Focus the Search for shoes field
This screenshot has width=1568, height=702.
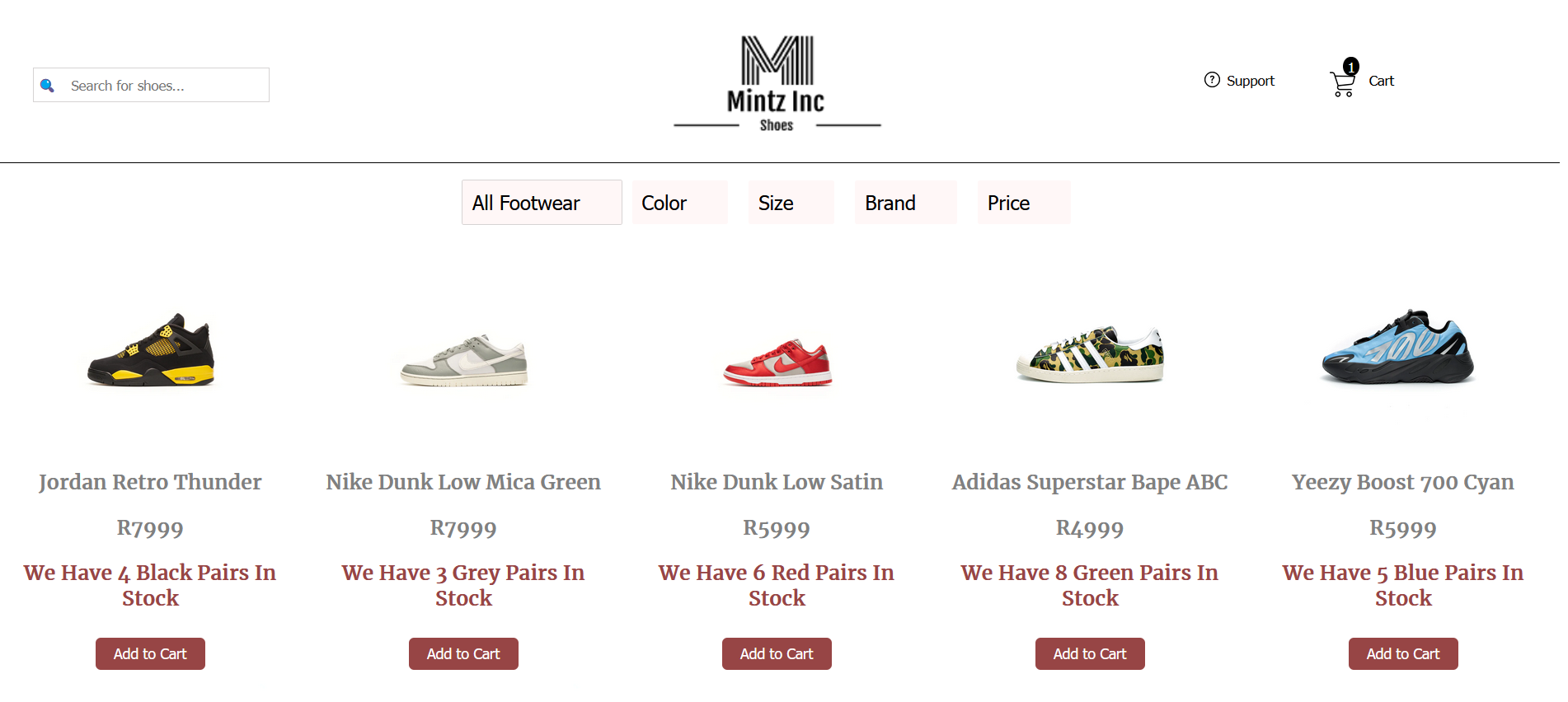click(151, 85)
